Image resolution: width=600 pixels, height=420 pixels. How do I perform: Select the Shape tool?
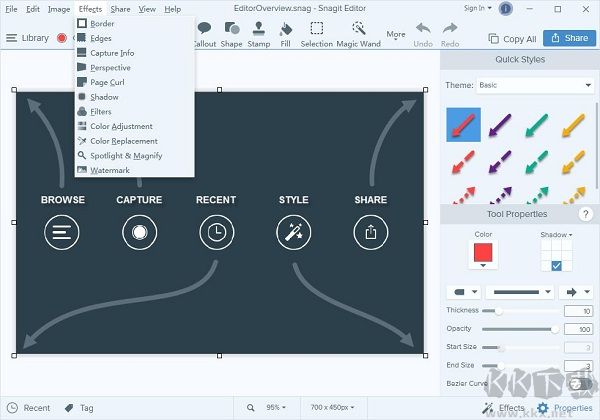(x=231, y=33)
